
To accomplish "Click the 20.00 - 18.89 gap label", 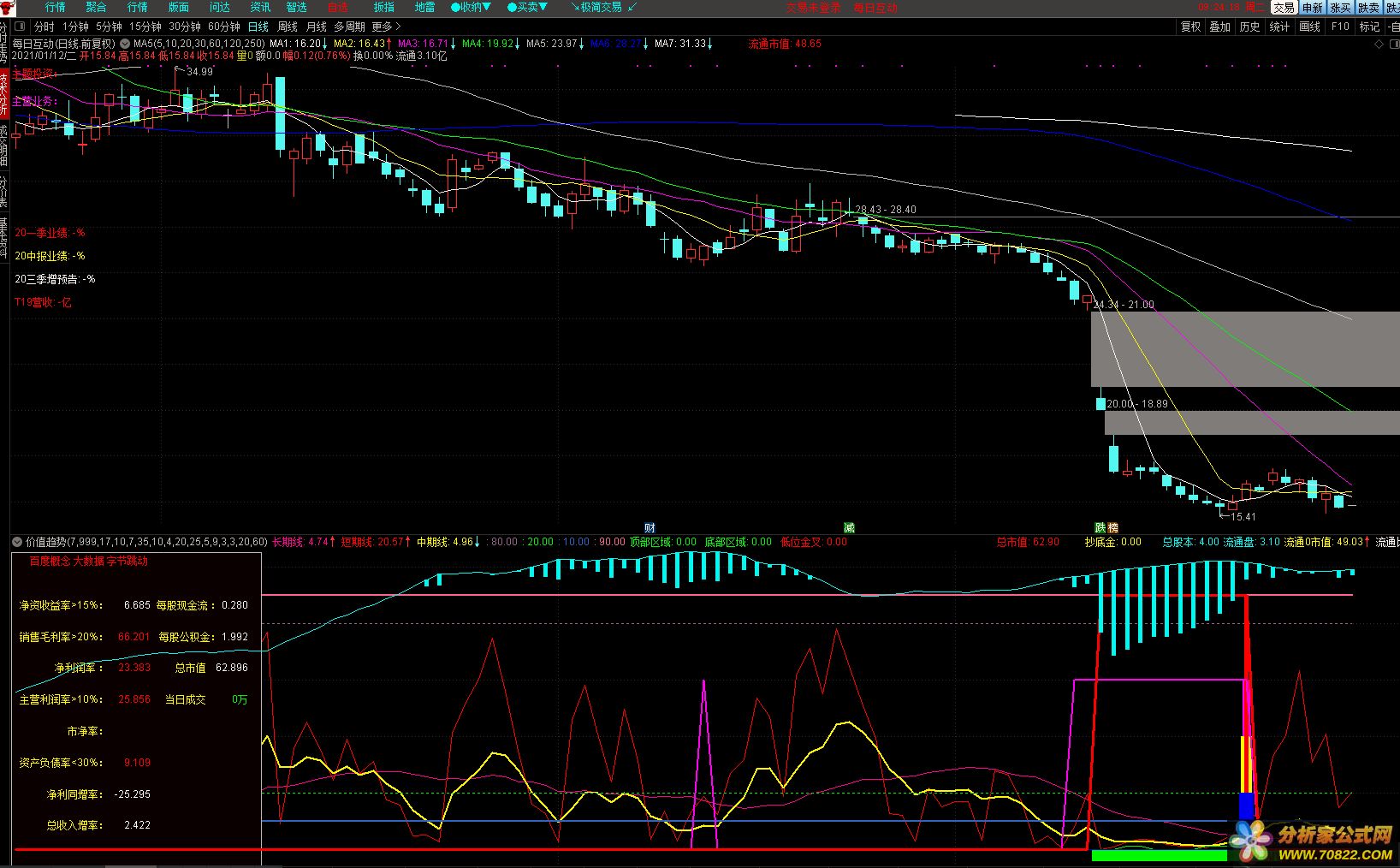I will 1137,404.
